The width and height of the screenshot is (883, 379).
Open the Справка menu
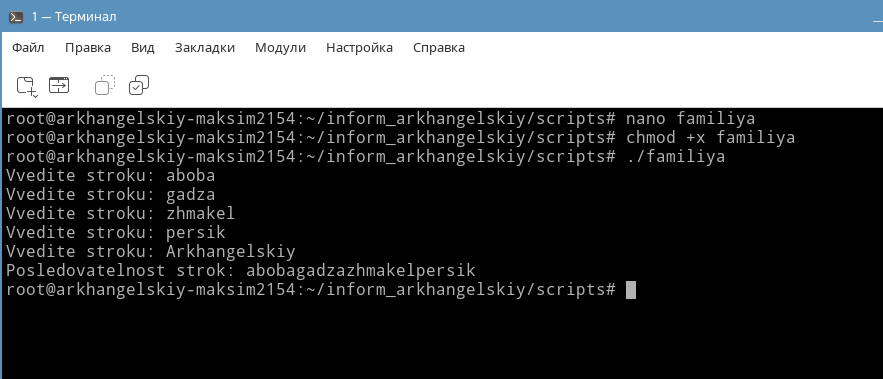[439, 48]
